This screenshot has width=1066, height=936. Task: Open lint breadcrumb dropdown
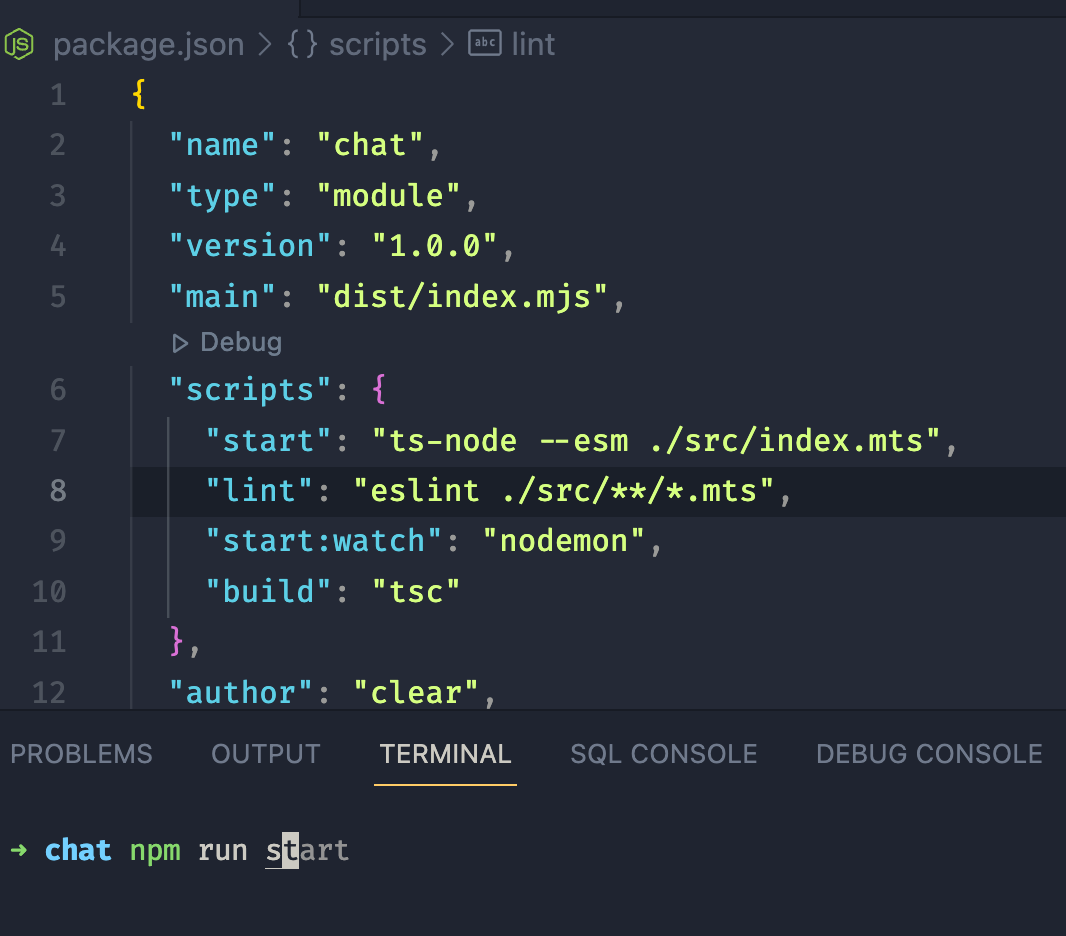point(533,43)
